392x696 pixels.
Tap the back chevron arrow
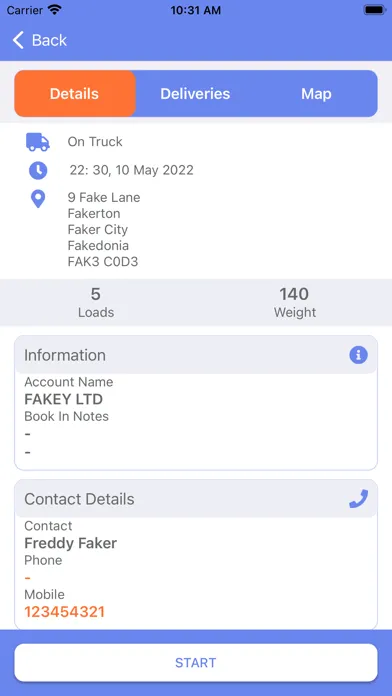18,40
